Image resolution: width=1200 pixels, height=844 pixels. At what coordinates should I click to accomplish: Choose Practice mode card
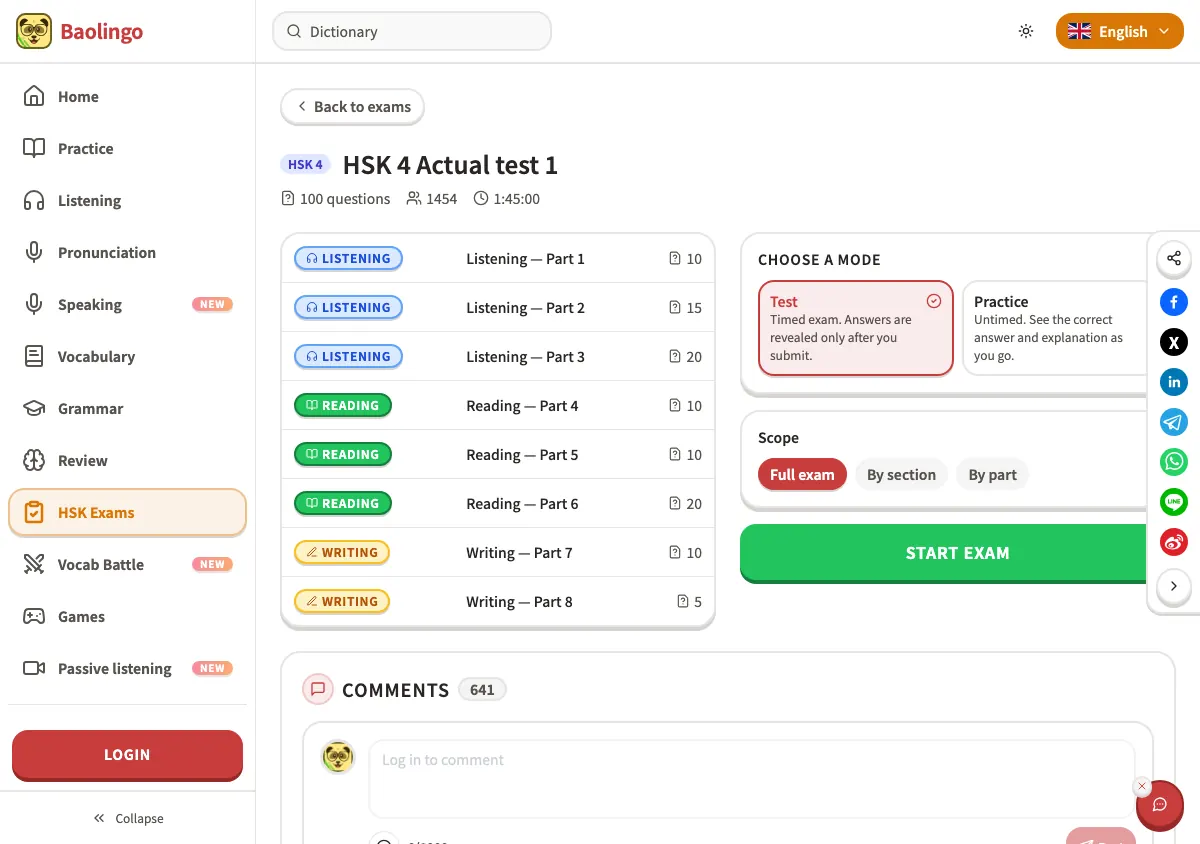(x=1055, y=328)
